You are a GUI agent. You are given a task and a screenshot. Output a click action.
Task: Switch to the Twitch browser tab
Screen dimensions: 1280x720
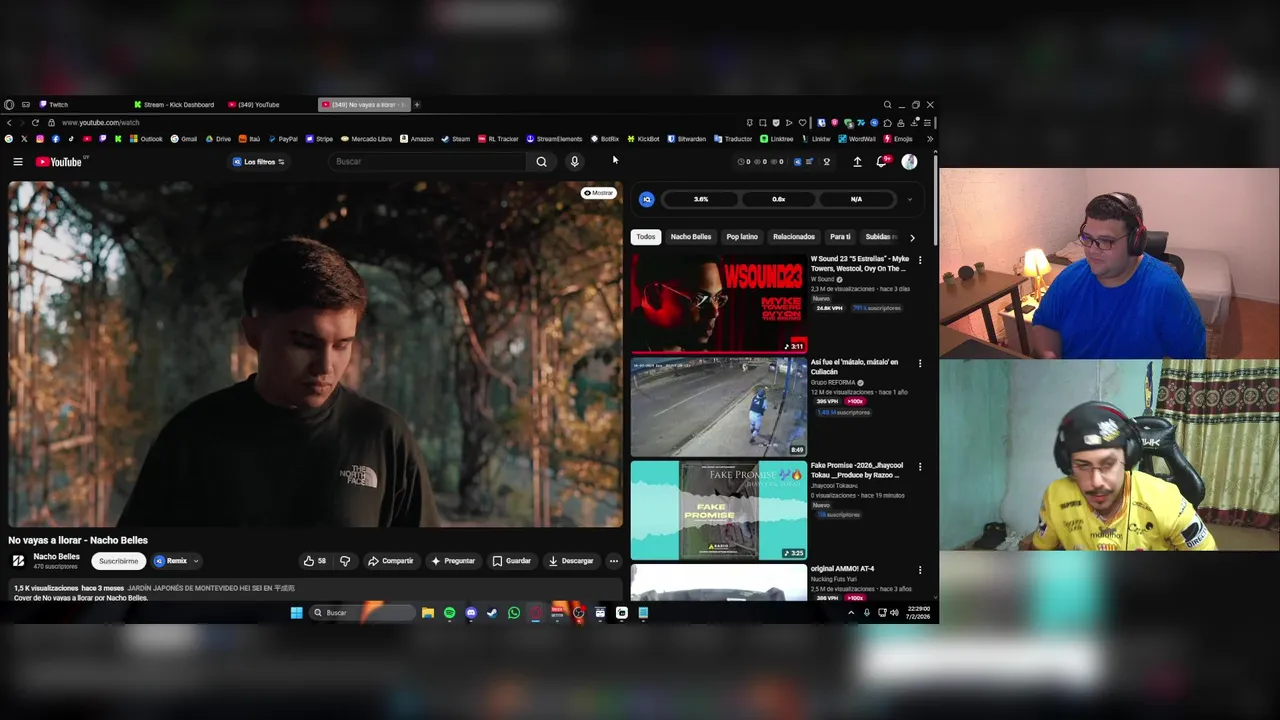pos(55,105)
